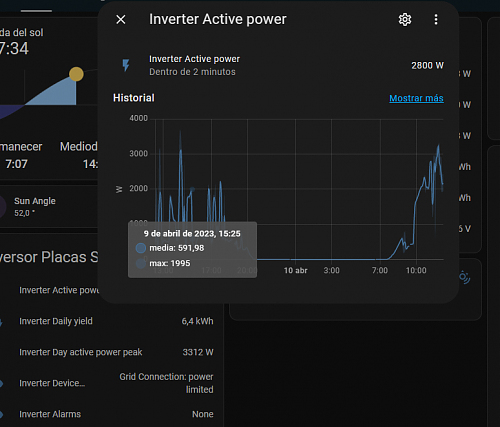The height and width of the screenshot is (427, 500).
Task: Click the media legend circle in tooltip
Action: tap(141, 248)
